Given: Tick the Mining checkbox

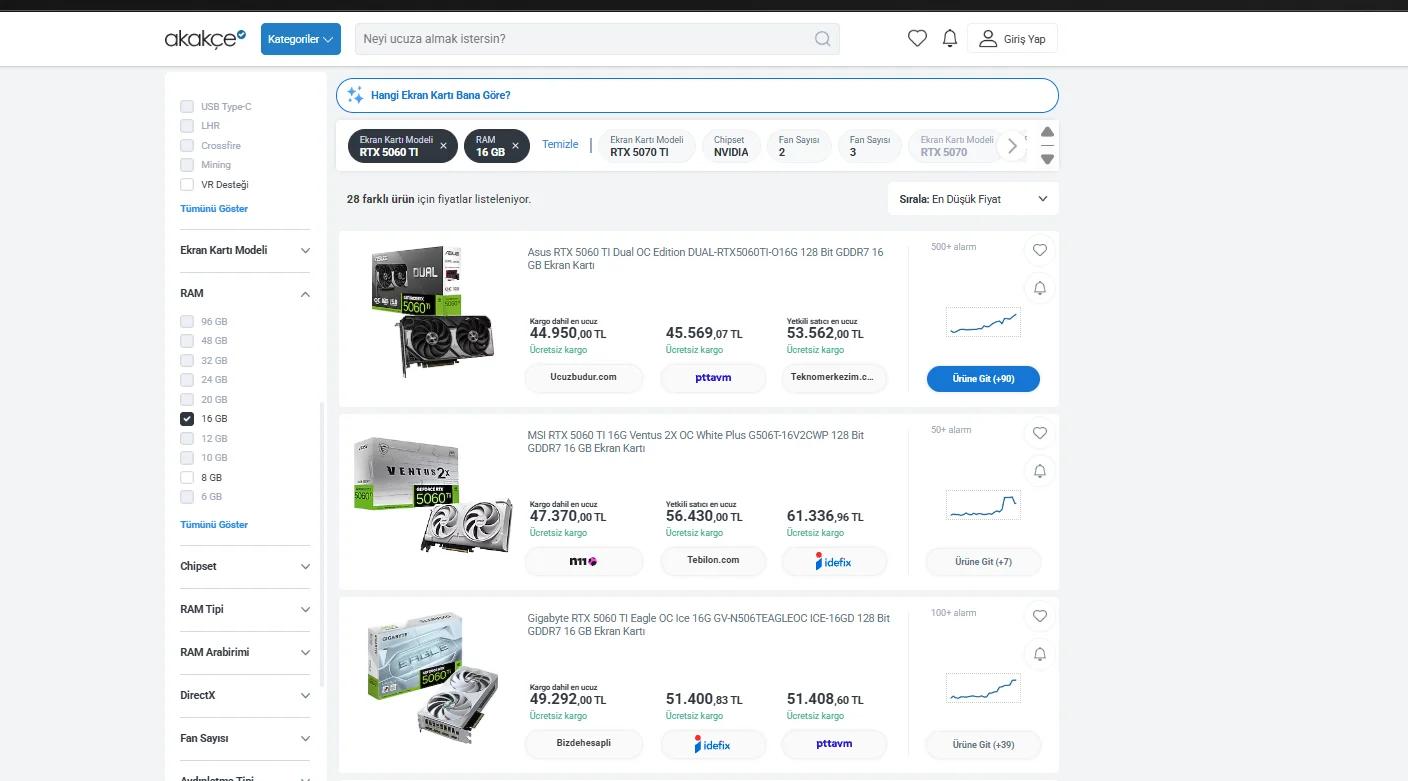Looking at the screenshot, I should coord(187,165).
